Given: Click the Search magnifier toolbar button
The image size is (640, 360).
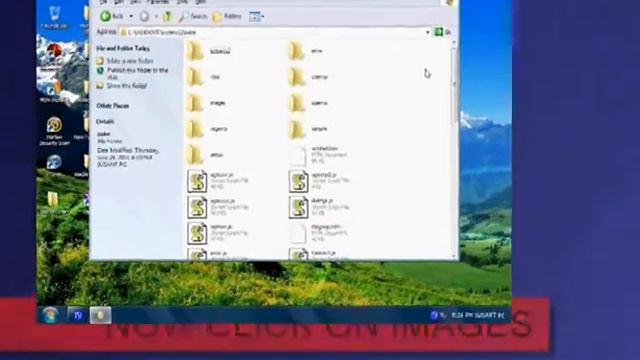Looking at the screenshot, I should (193, 16).
